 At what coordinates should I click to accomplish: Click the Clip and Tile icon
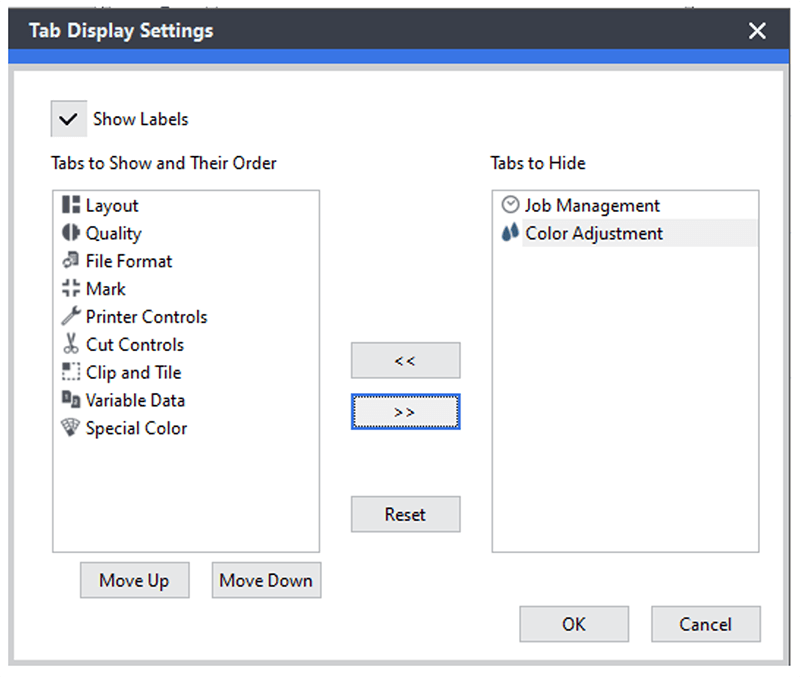pyautogui.click(x=70, y=372)
